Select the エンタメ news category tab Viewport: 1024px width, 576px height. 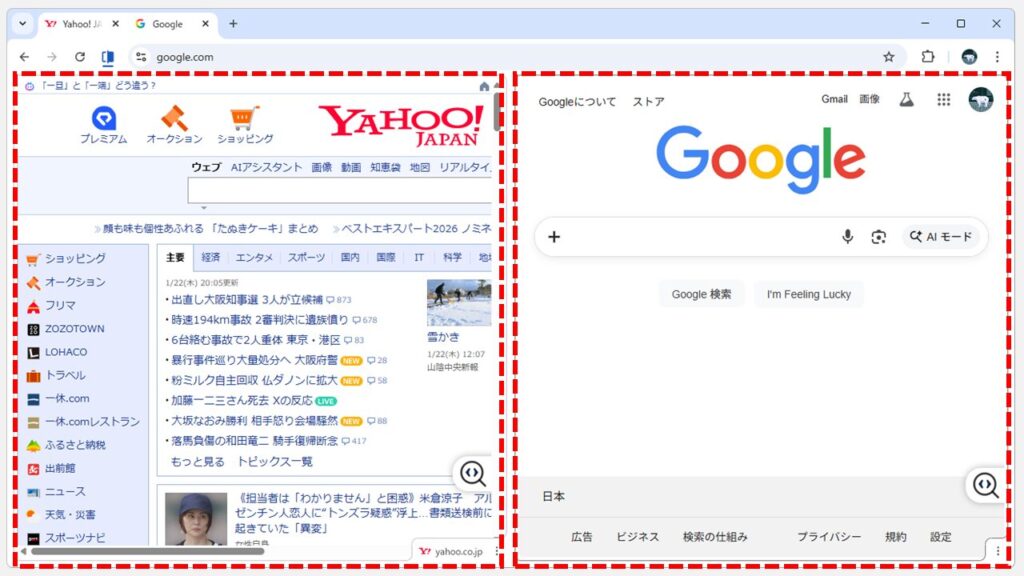254,257
